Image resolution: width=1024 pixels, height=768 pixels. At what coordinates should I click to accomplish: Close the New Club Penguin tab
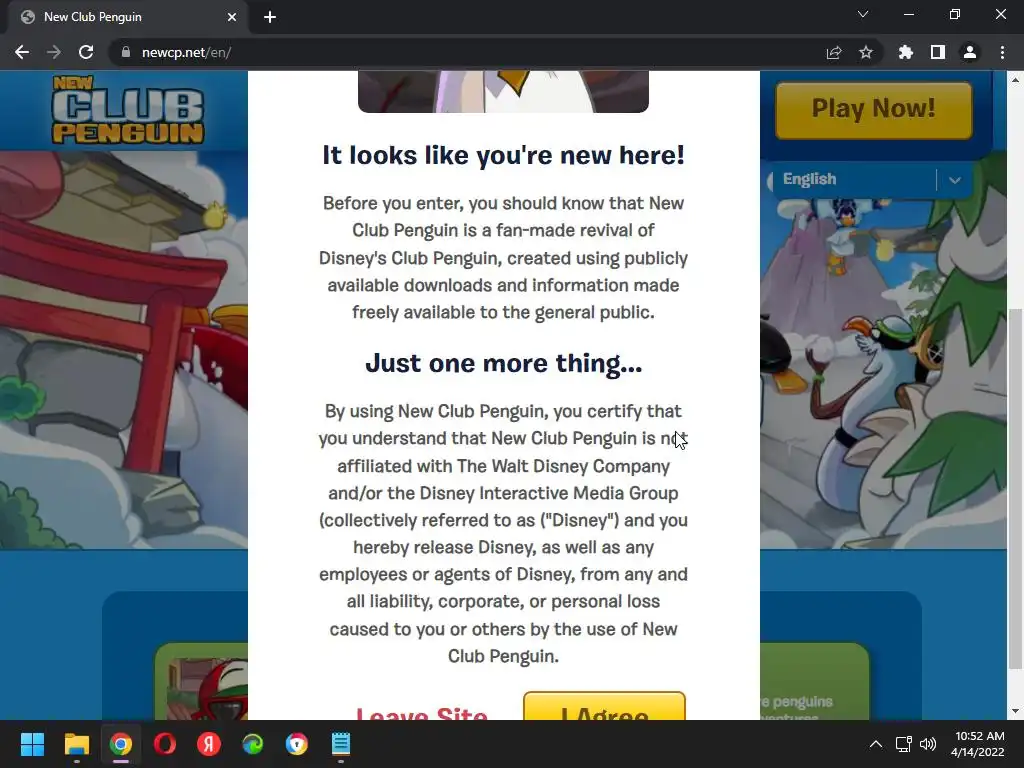(x=231, y=17)
